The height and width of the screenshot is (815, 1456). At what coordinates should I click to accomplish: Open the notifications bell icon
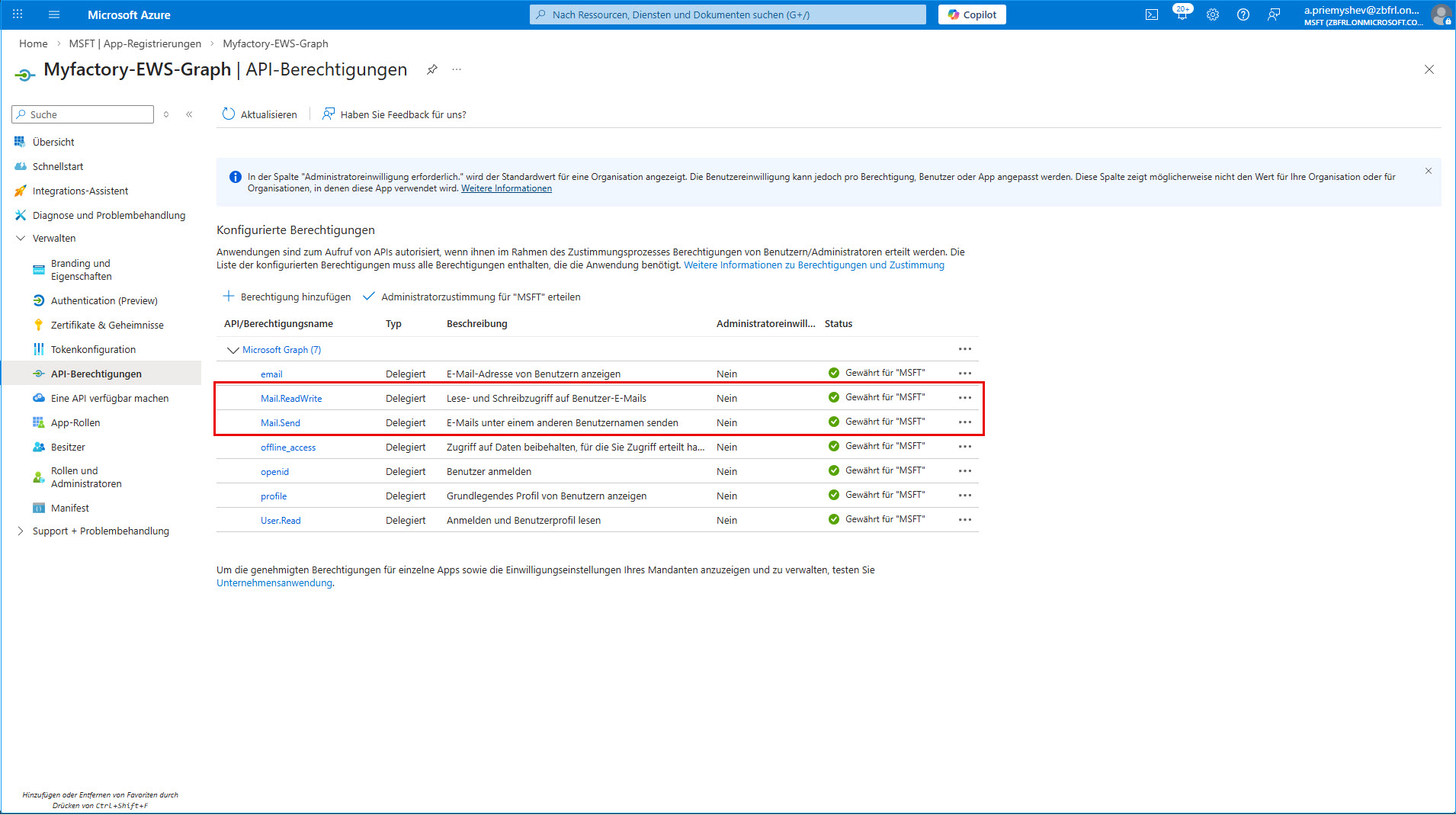point(1182,14)
